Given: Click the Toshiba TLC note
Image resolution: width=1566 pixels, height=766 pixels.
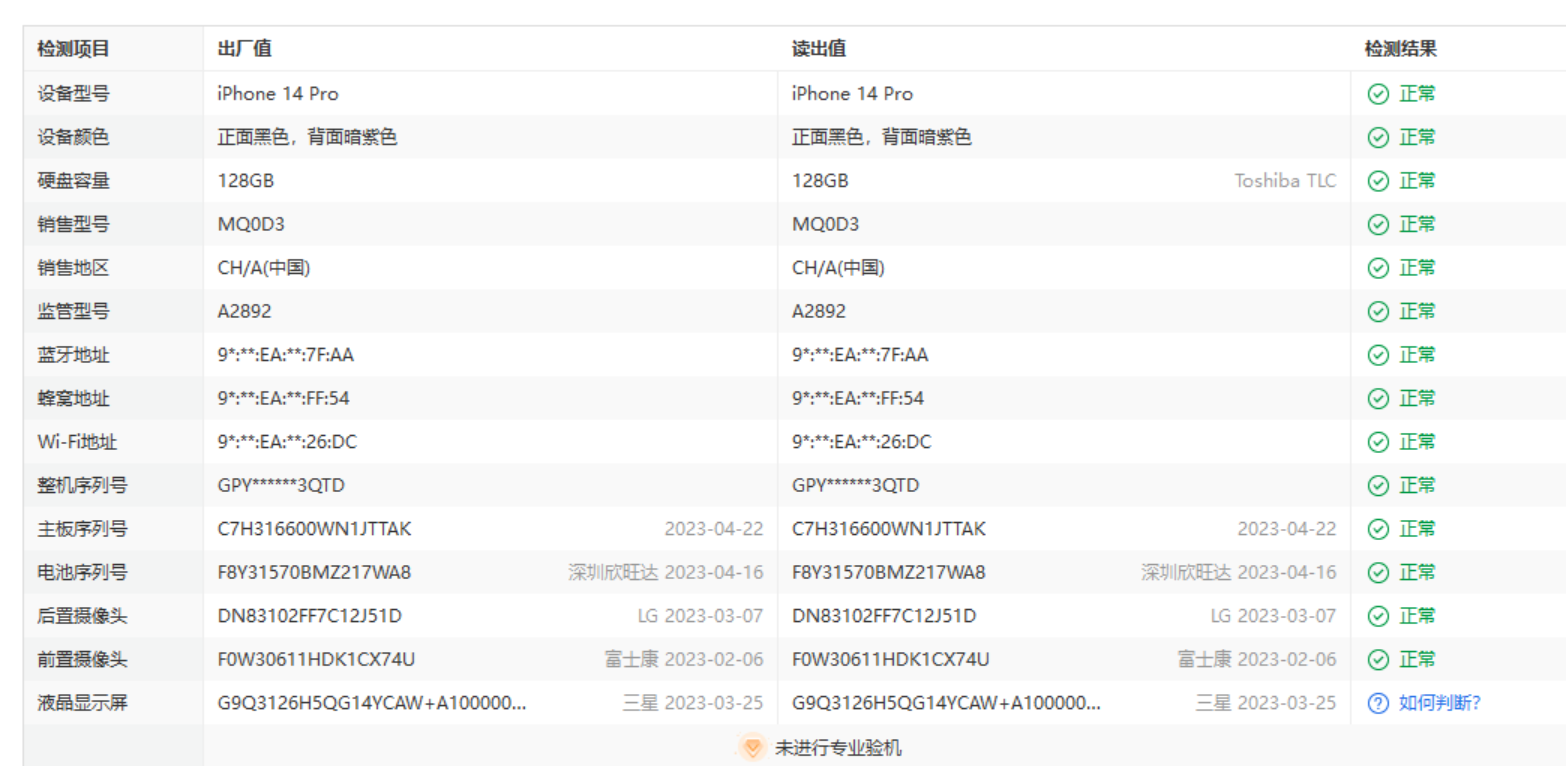Looking at the screenshot, I should [1285, 181].
